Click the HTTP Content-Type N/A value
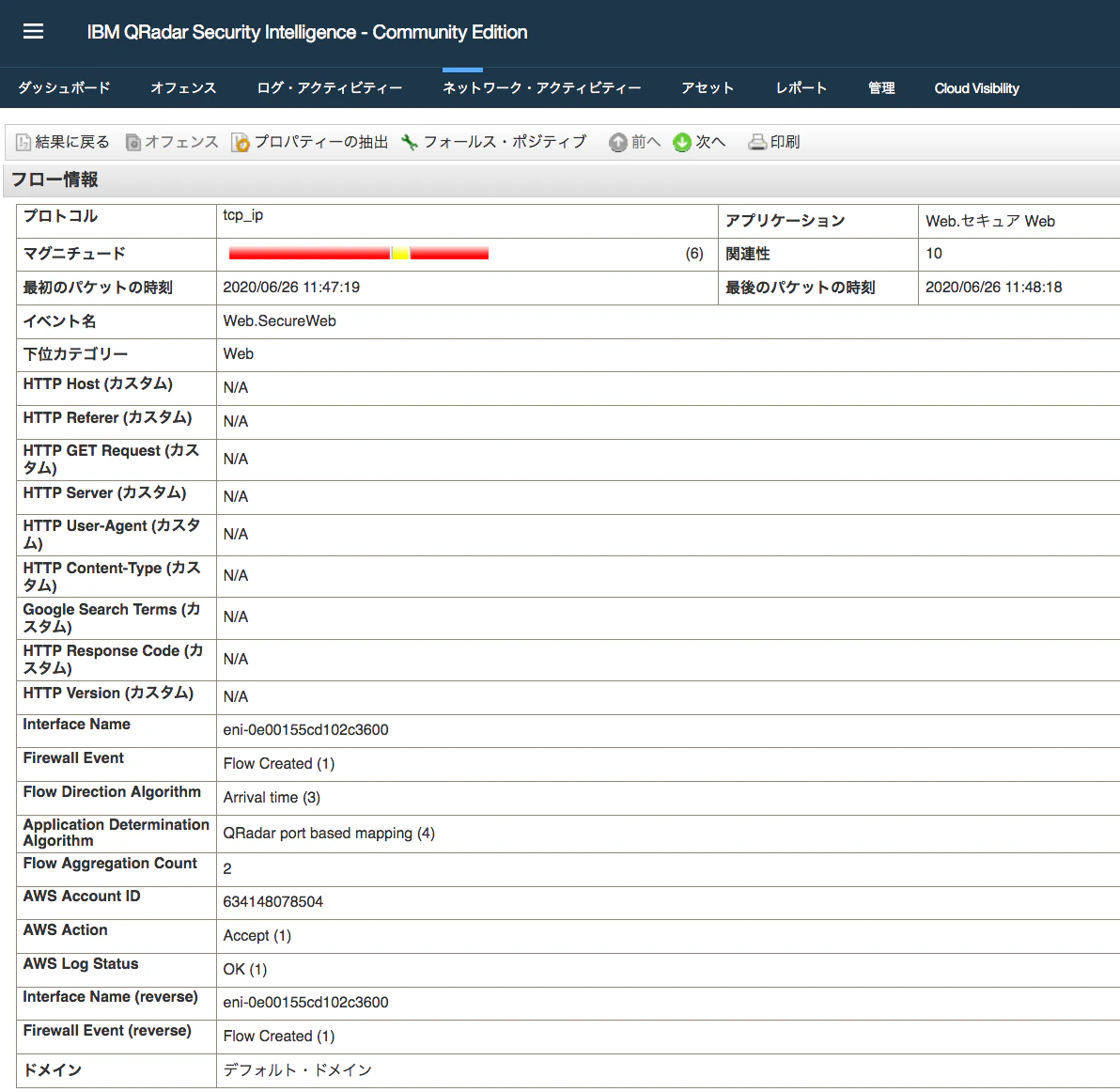Image resolution: width=1120 pixels, height=1092 pixels. pos(235,576)
